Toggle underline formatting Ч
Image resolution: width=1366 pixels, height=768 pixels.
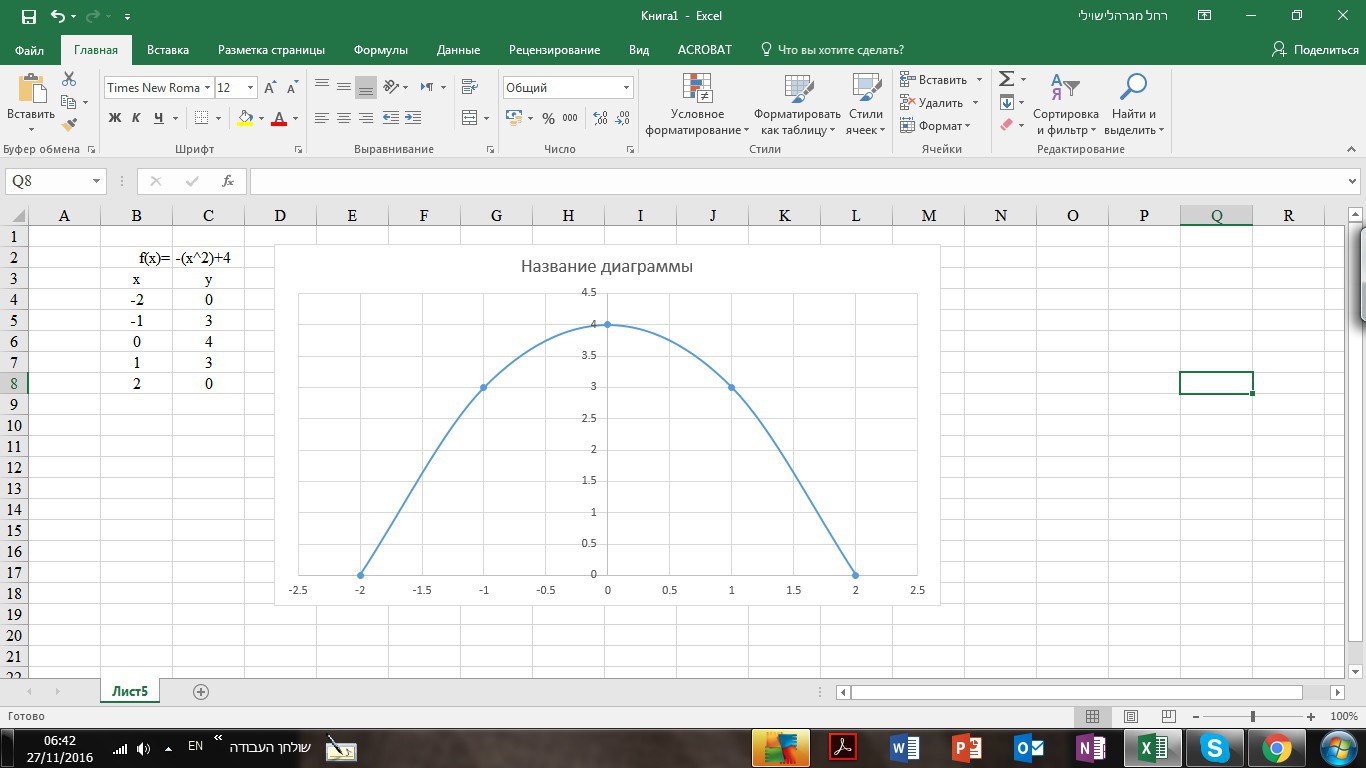coord(159,118)
